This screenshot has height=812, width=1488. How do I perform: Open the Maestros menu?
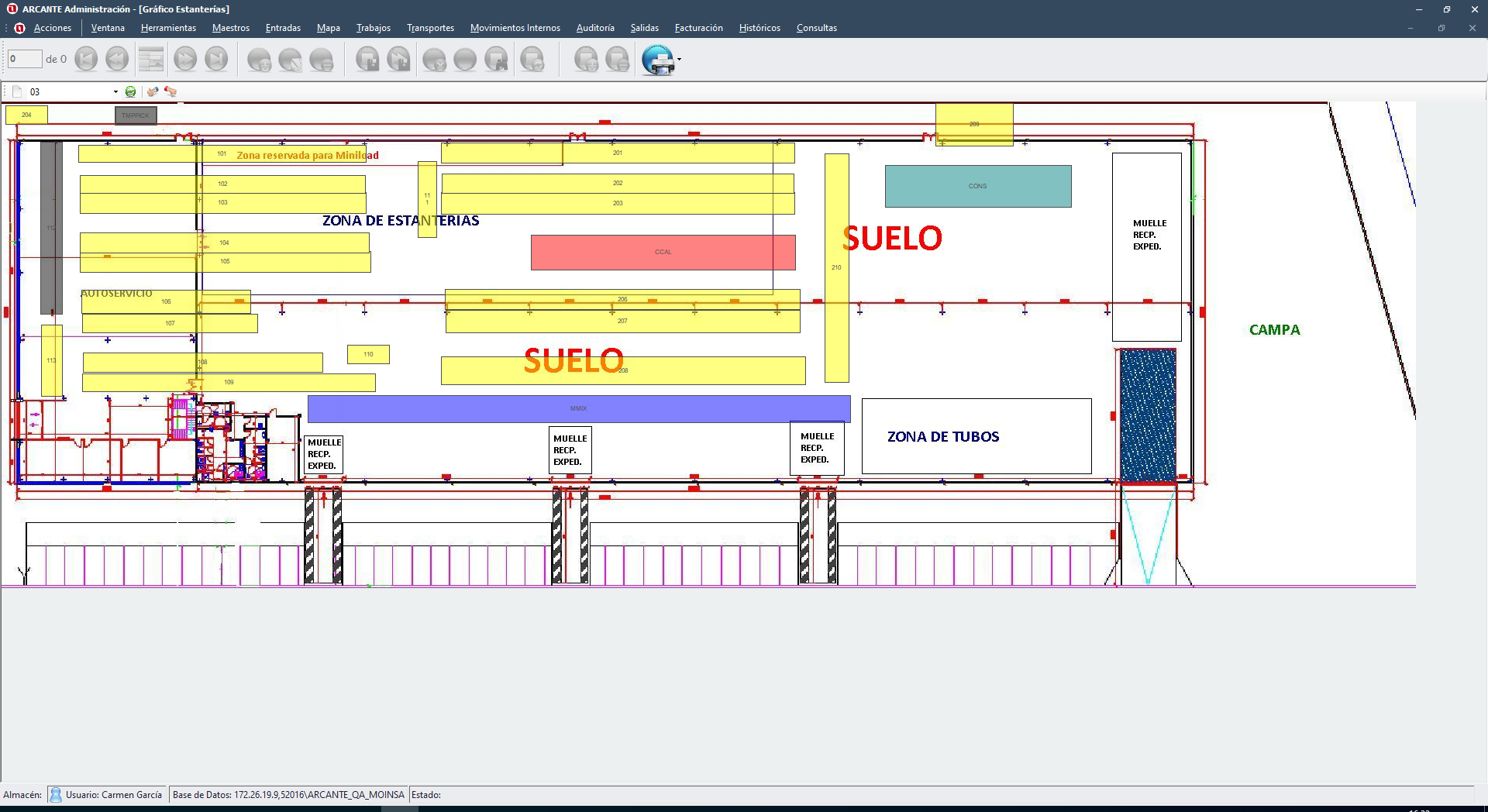pos(231,28)
